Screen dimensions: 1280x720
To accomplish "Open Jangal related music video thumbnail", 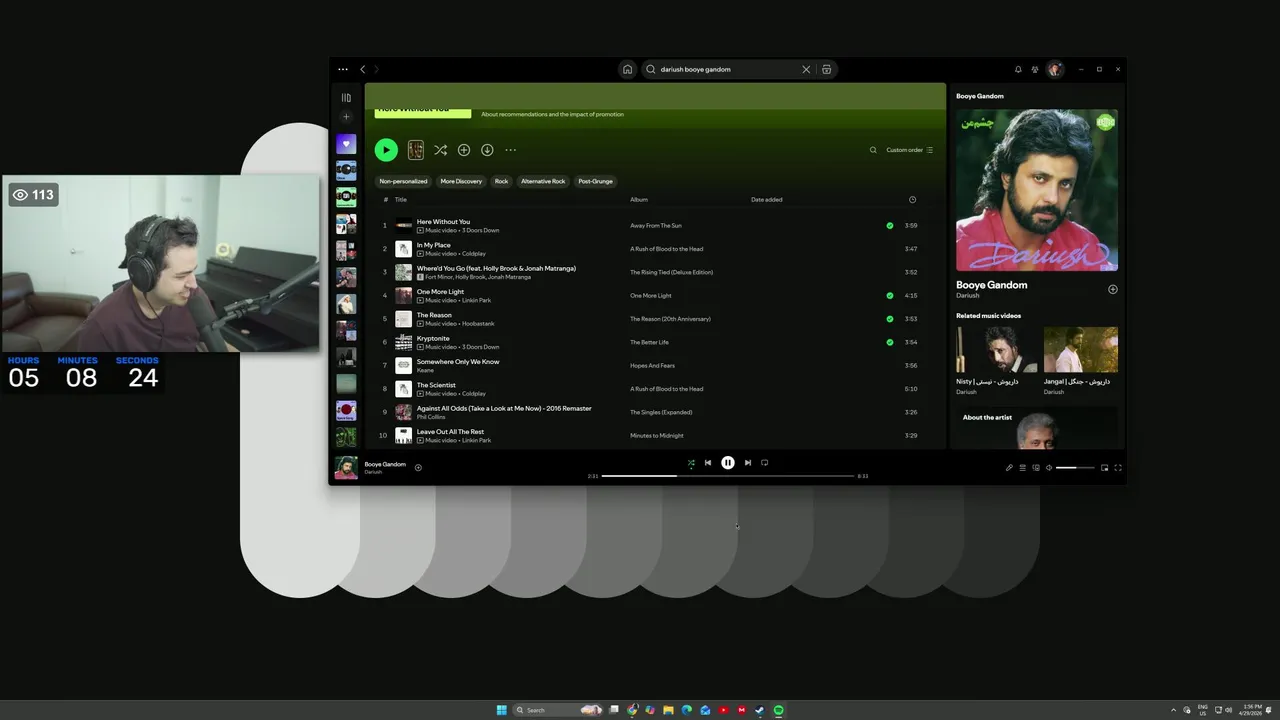I will pyautogui.click(x=1081, y=349).
